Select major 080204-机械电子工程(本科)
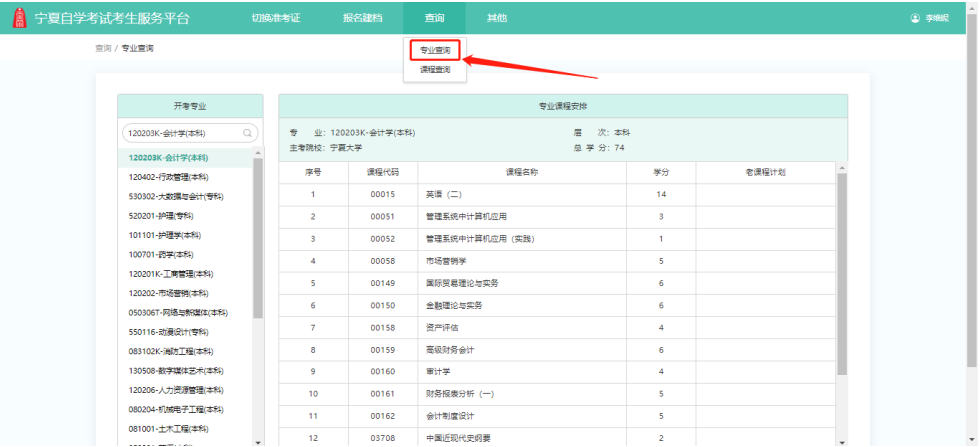Screen dimensions: 980x447 176,409
